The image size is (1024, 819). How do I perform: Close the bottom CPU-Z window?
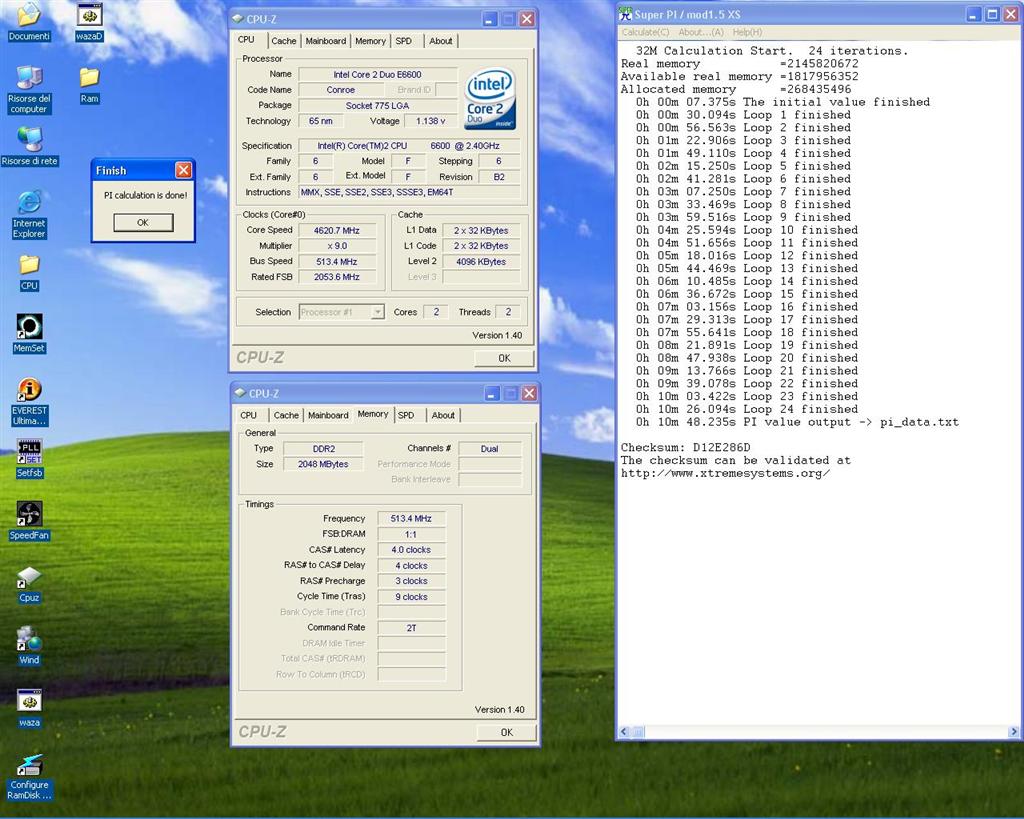[x=529, y=393]
